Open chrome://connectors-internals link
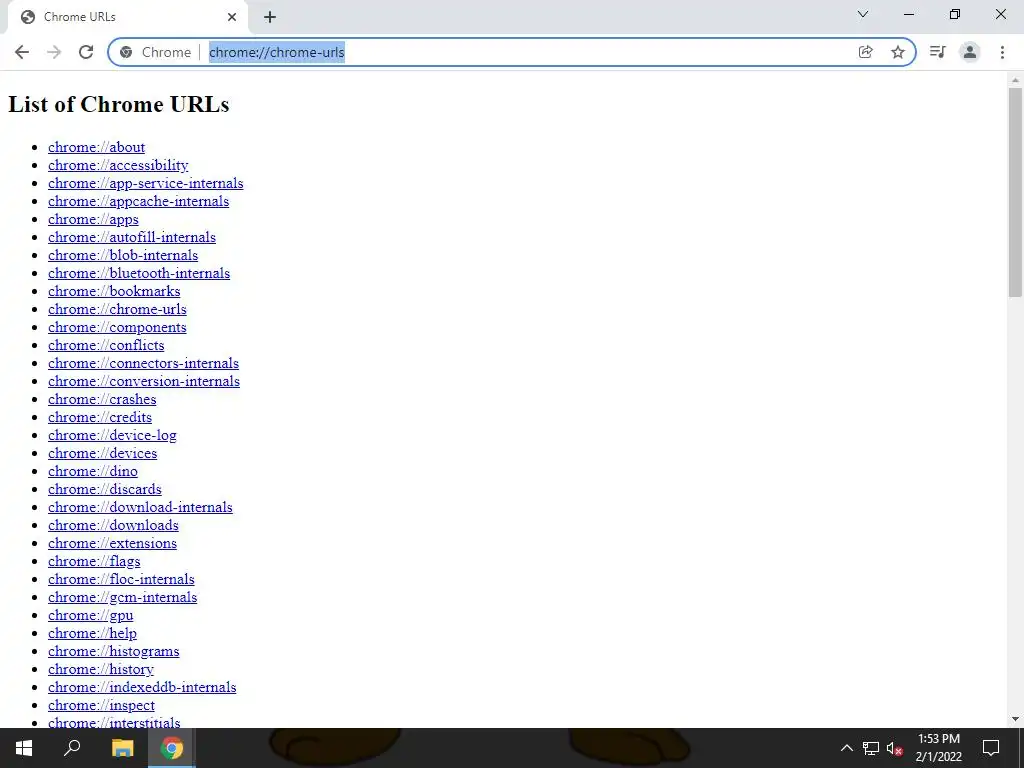 (x=144, y=363)
